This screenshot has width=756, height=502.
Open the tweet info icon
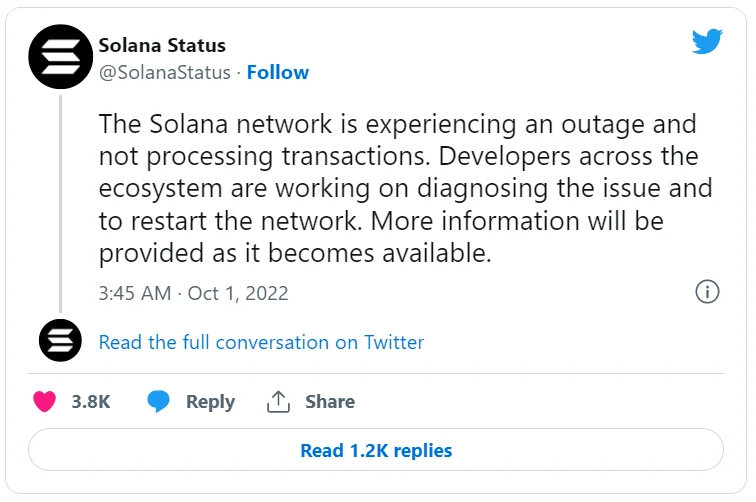click(x=706, y=292)
